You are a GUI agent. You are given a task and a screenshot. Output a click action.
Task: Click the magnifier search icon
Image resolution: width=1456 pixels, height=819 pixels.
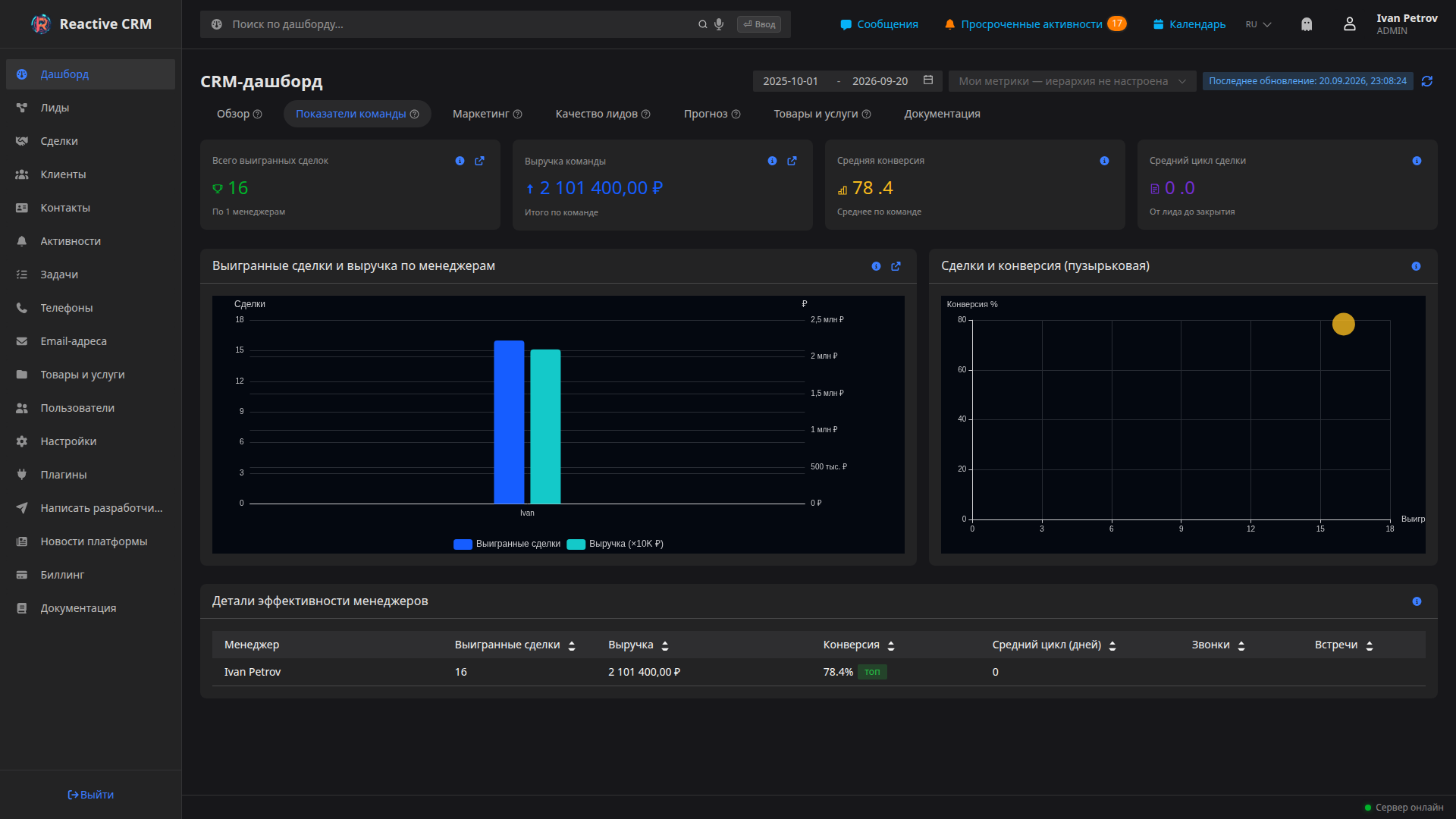click(x=703, y=24)
